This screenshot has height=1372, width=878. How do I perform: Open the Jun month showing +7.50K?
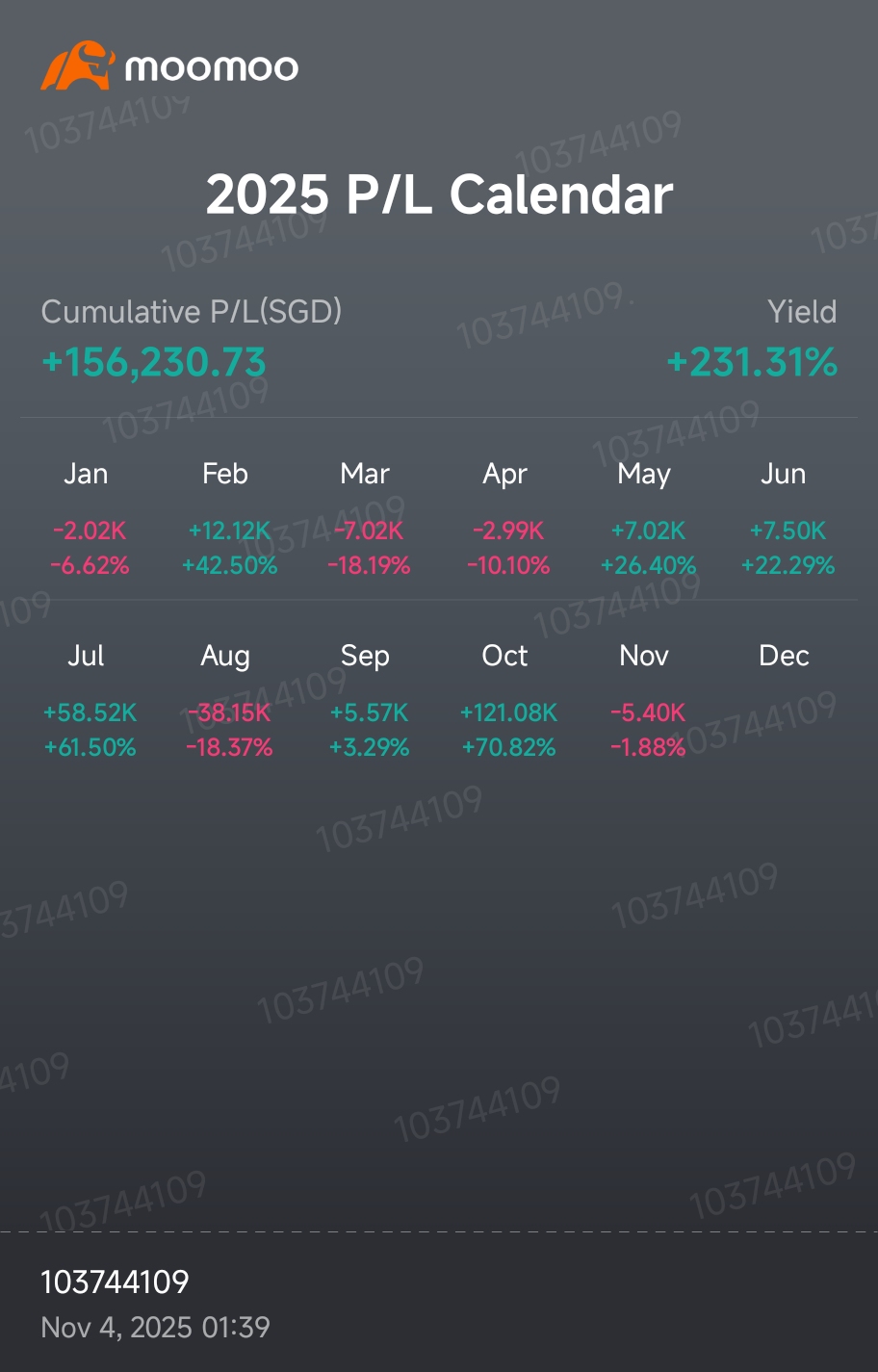point(788,518)
